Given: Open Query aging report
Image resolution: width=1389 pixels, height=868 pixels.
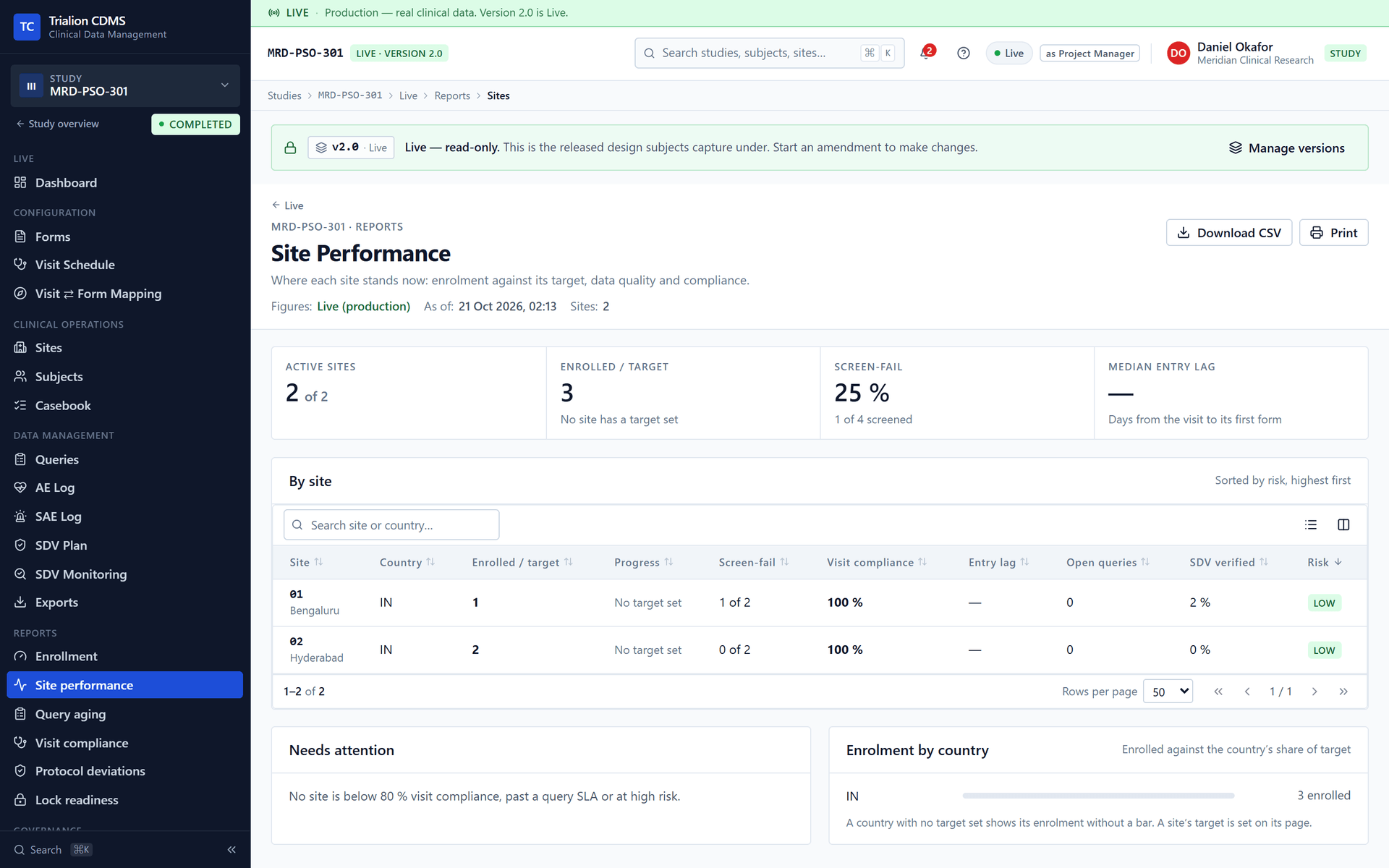Looking at the screenshot, I should [125, 714].
